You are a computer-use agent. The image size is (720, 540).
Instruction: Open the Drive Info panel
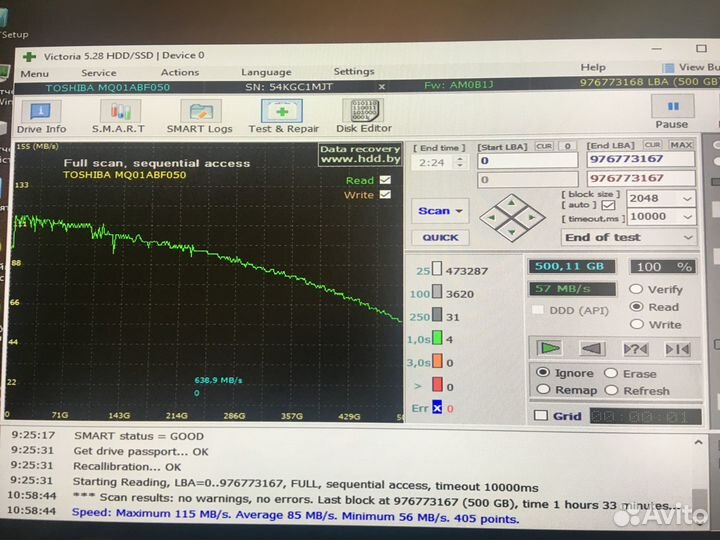pyautogui.click(x=41, y=115)
